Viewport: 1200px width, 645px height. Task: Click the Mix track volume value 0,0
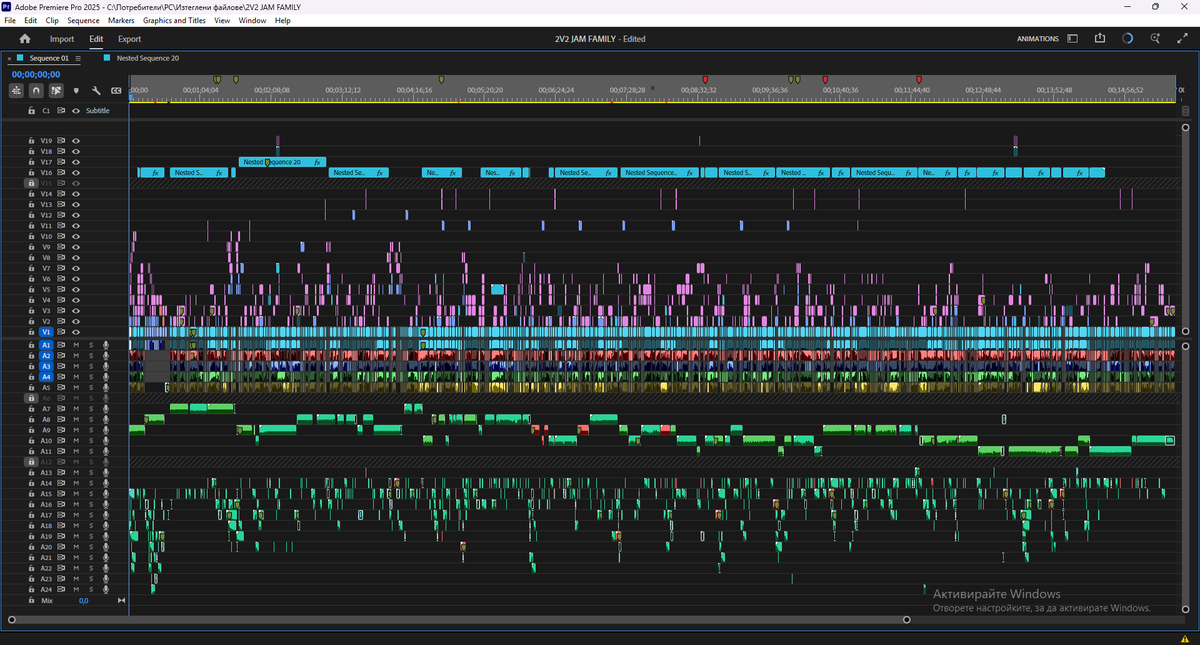tap(84, 601)
